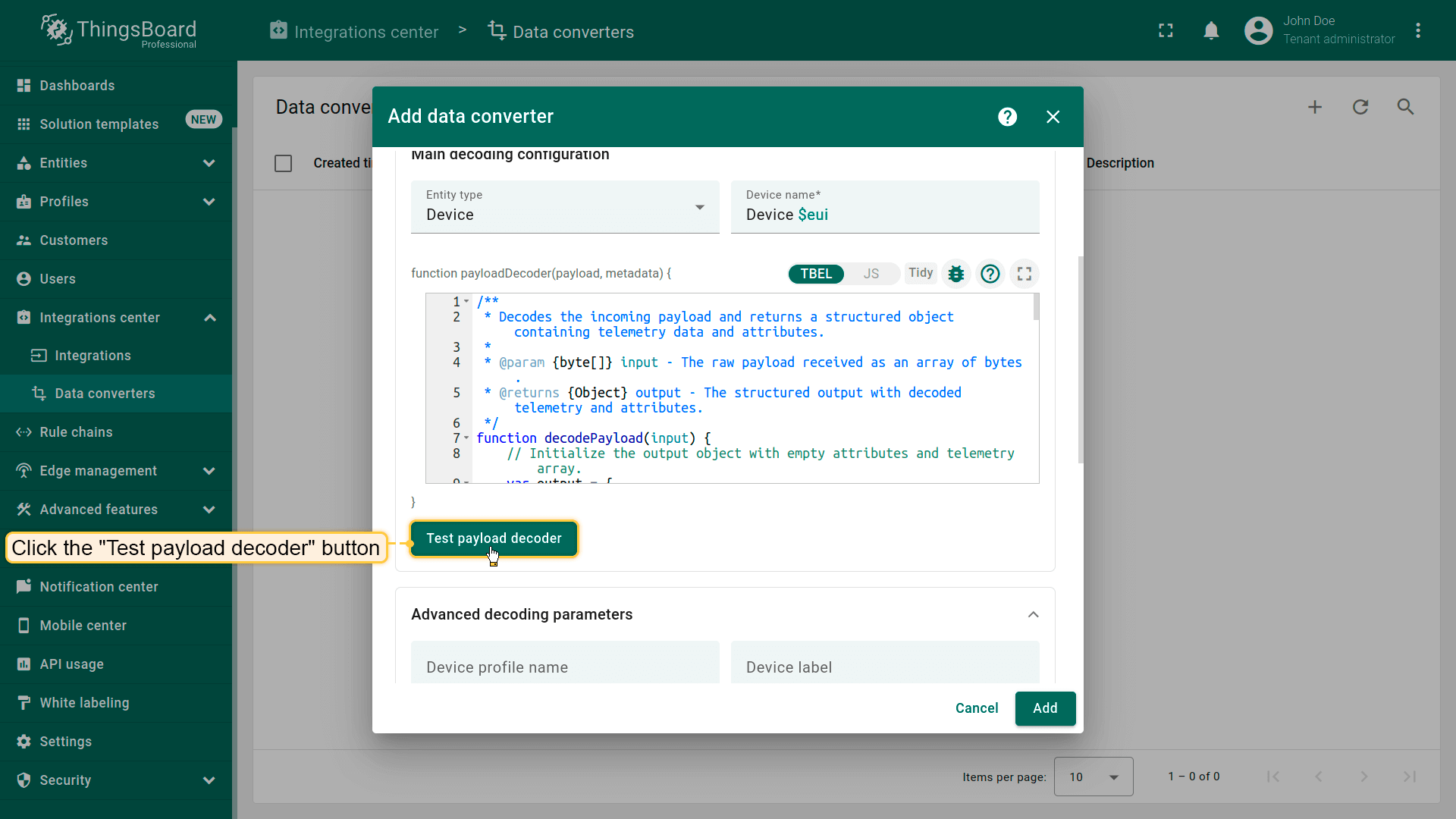Click the Device name input field
The height and width of the screenshot is (819, 1456).
pyautogui.click(x=884, y=215)
